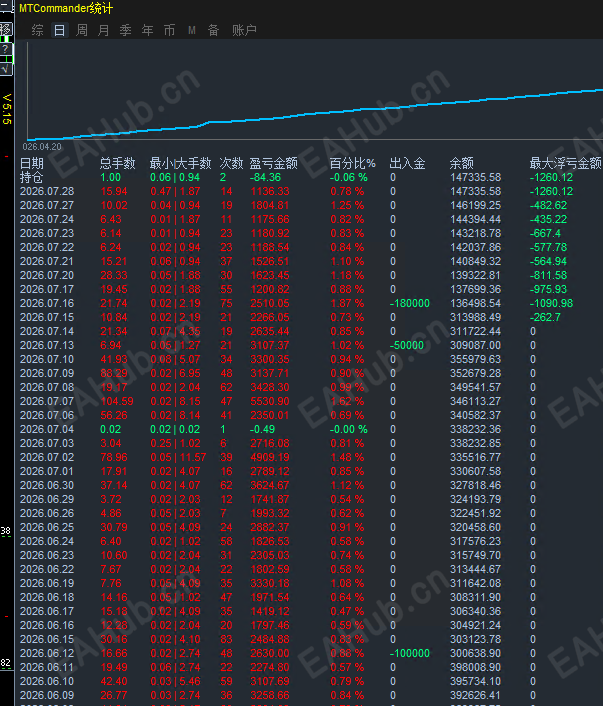Click balance 338232.85
The width and height of the screenshot is (603, 706).
point(476,443)
